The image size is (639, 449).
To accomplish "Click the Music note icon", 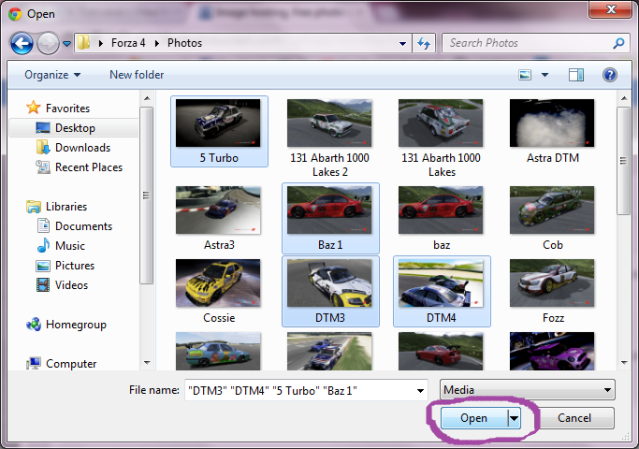I will [43, 245].
